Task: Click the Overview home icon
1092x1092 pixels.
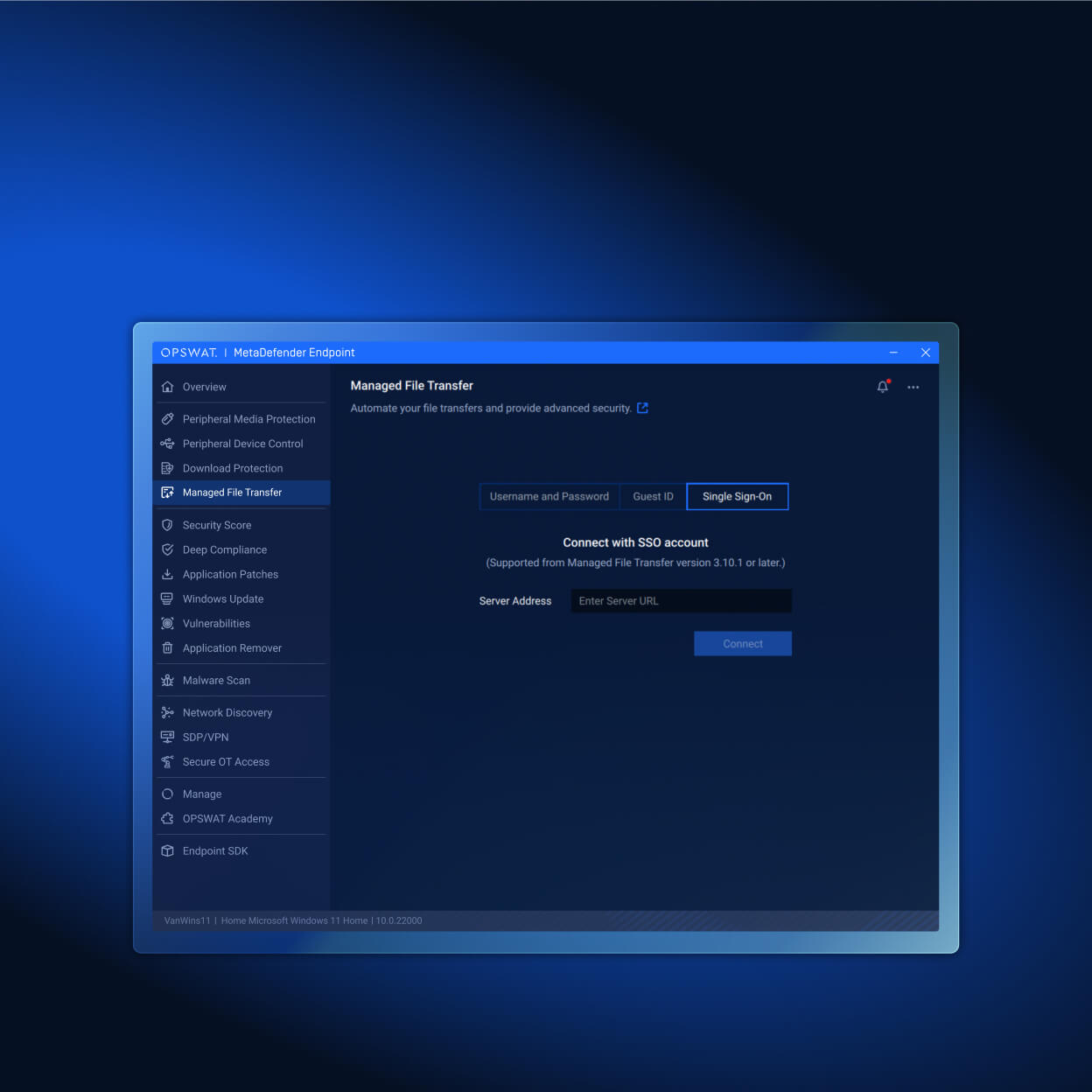Action: point(167,387)
